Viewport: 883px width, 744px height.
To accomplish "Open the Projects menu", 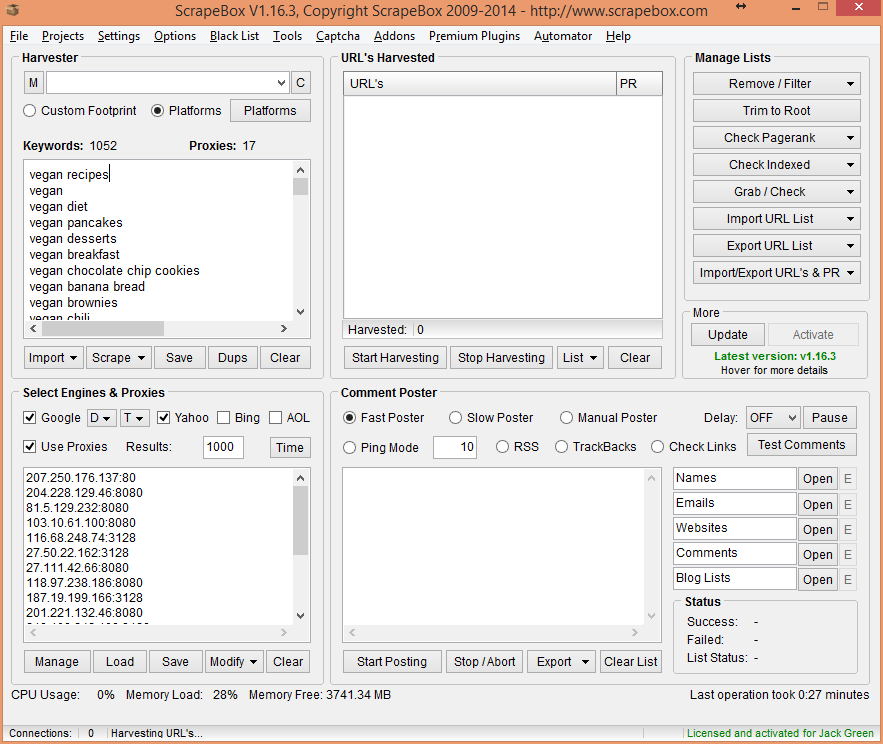I will (63, 36).
